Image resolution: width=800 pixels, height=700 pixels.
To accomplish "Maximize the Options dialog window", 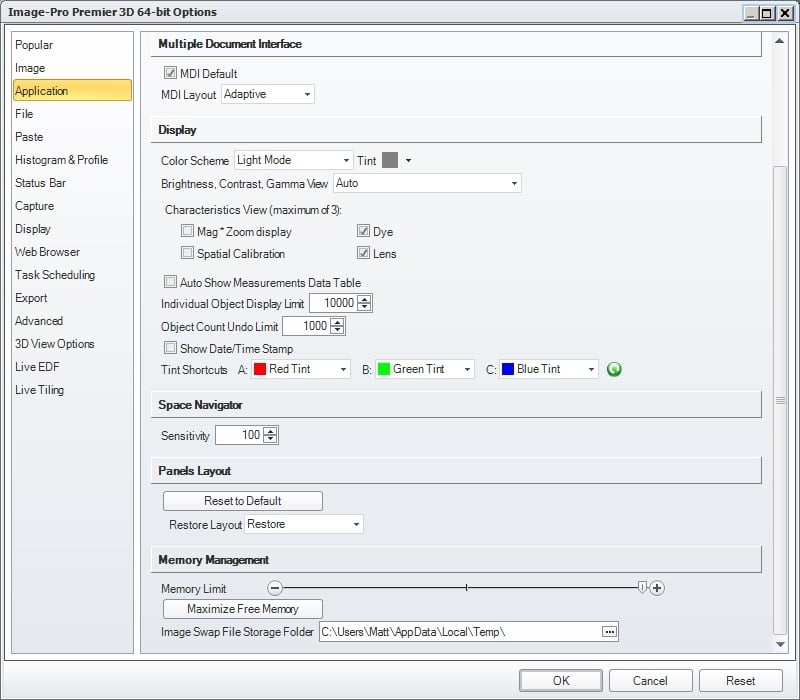I will click(766, 13).
